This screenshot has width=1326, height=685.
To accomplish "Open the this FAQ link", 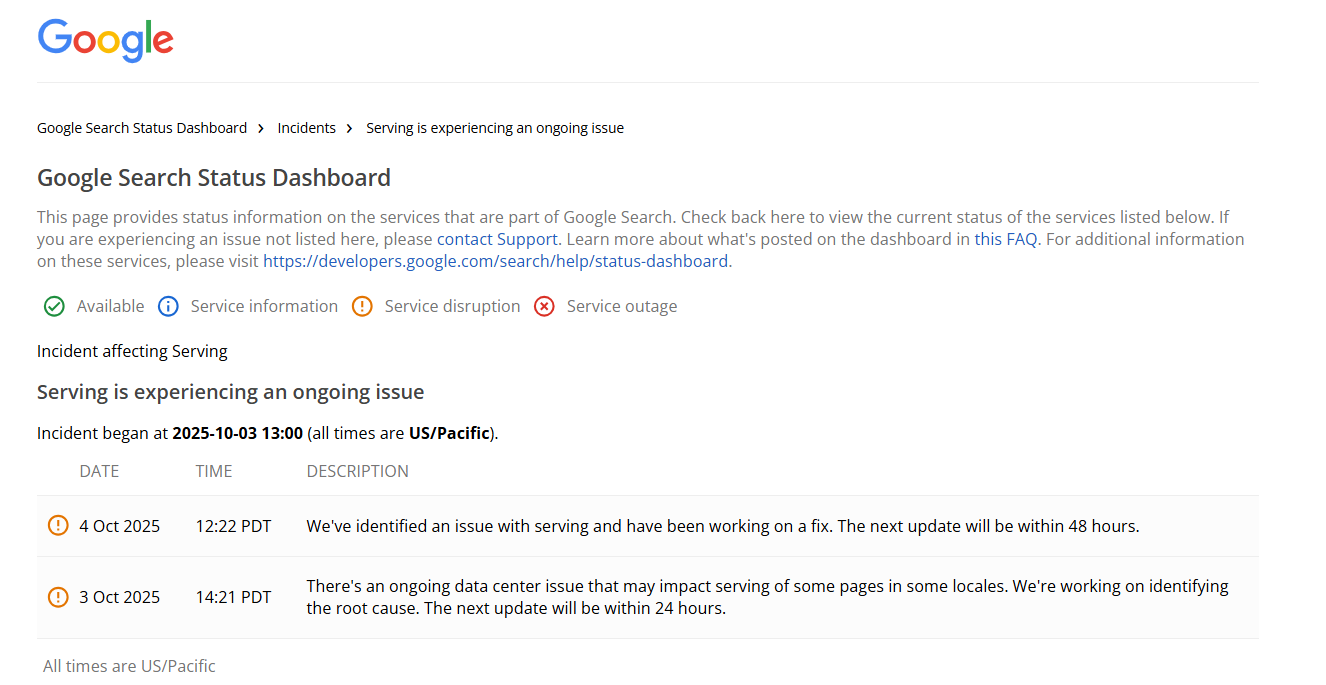I will (x=1005, y=239).
